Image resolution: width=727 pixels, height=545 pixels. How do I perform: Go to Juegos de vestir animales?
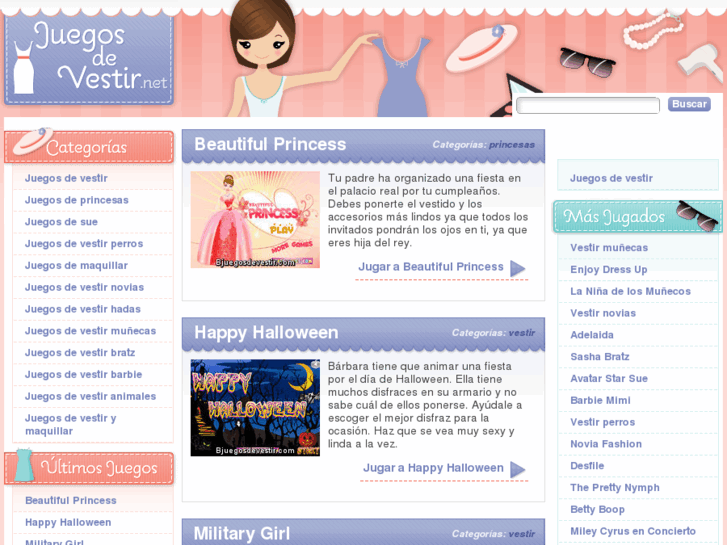90,396
